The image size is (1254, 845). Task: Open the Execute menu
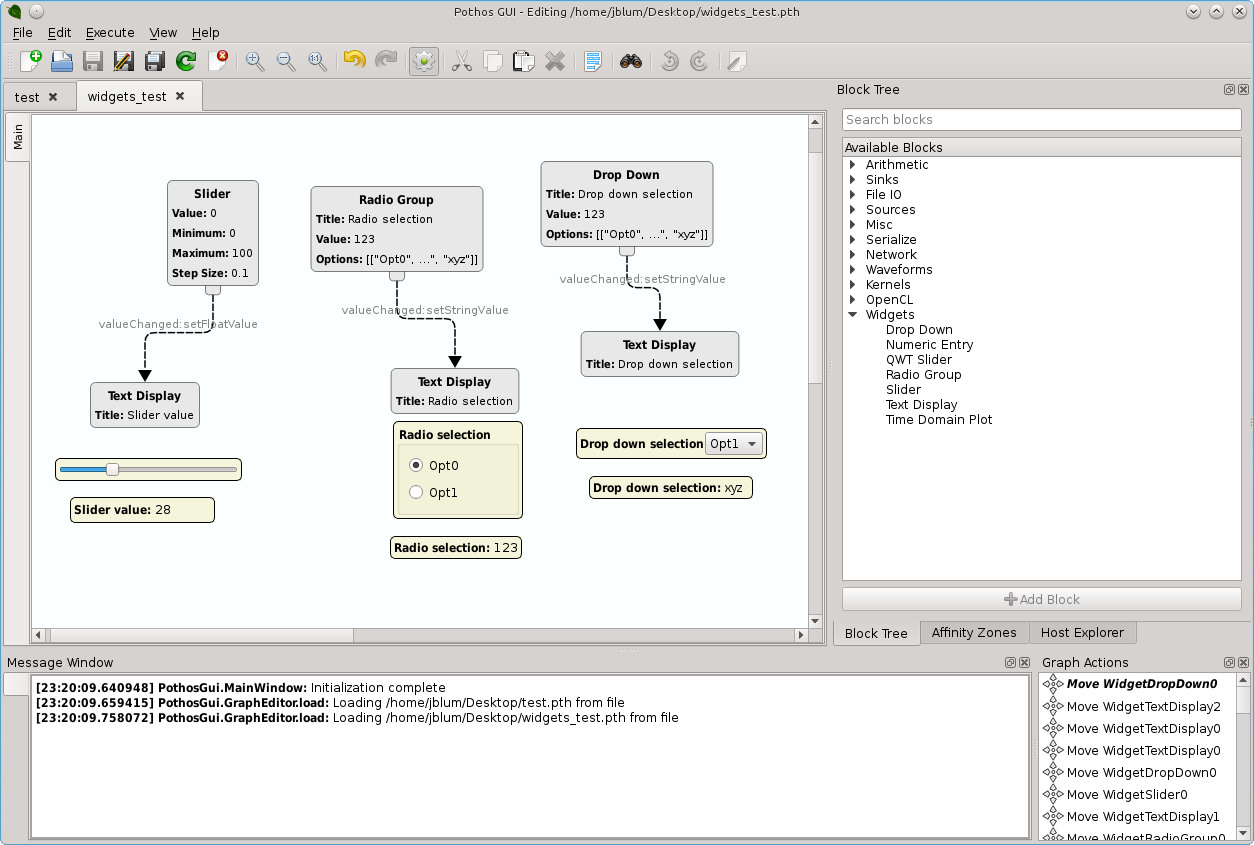coord(110,33)
